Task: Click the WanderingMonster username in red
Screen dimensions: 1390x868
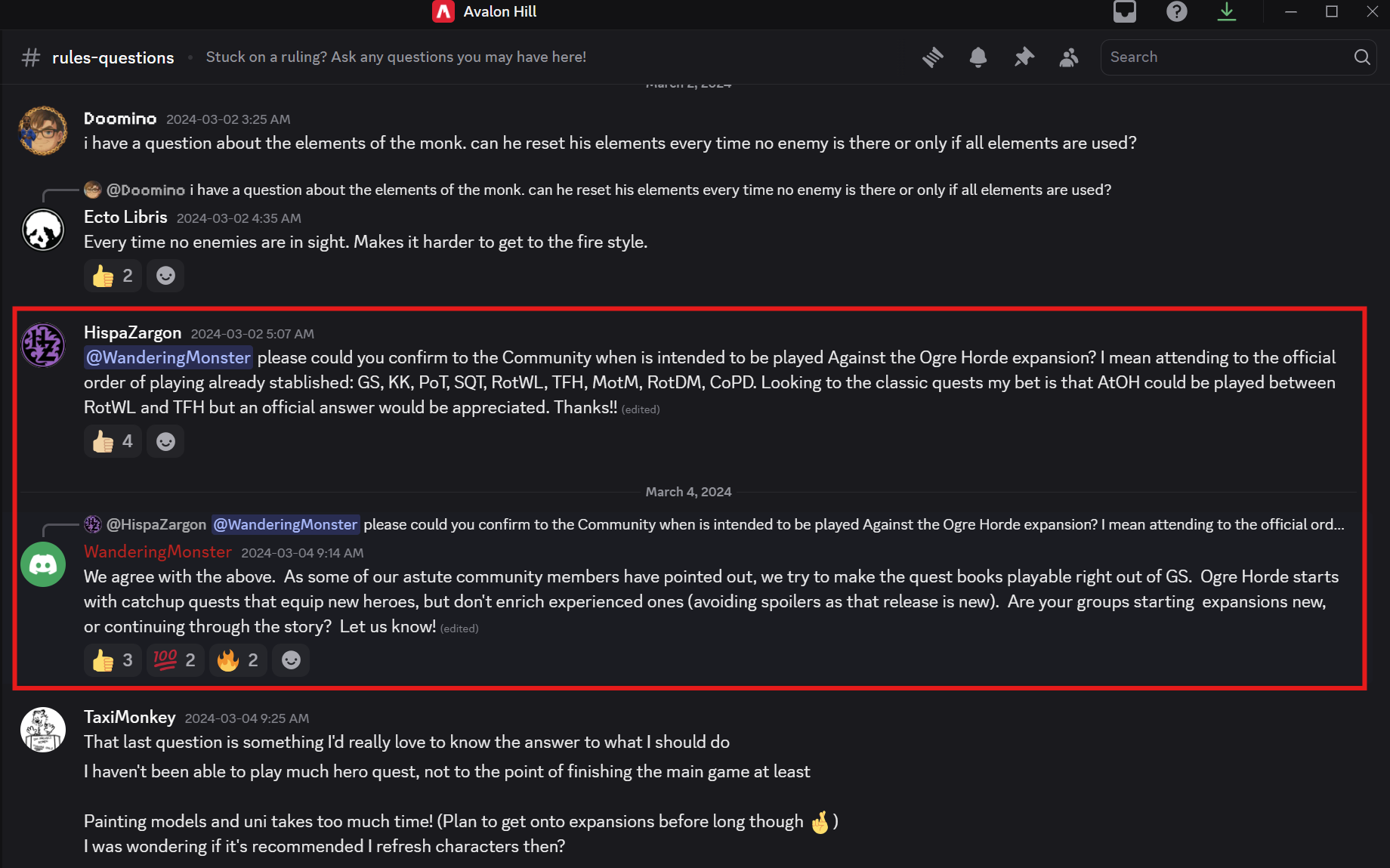Action: (157, 552)
